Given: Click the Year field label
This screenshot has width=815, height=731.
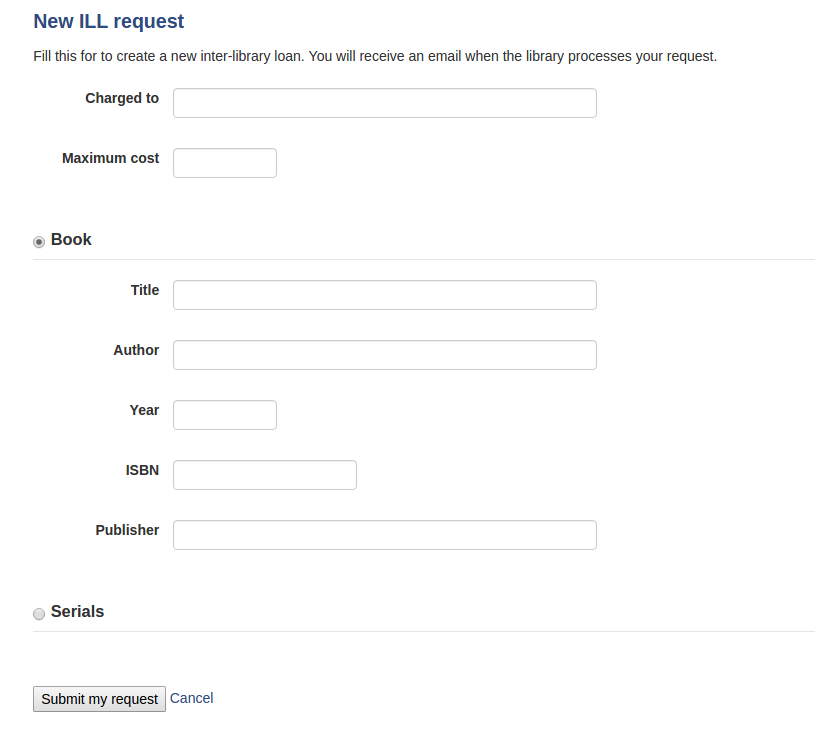Looking at the screenshot, I should [144, 410].
